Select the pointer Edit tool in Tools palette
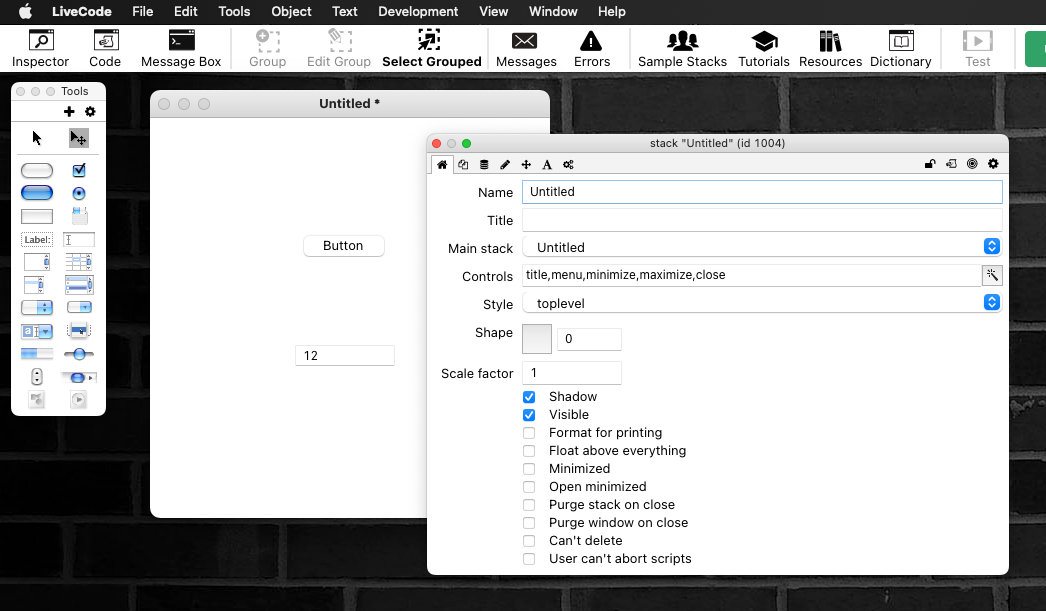The image size is (1046, 611). [78, 138]
